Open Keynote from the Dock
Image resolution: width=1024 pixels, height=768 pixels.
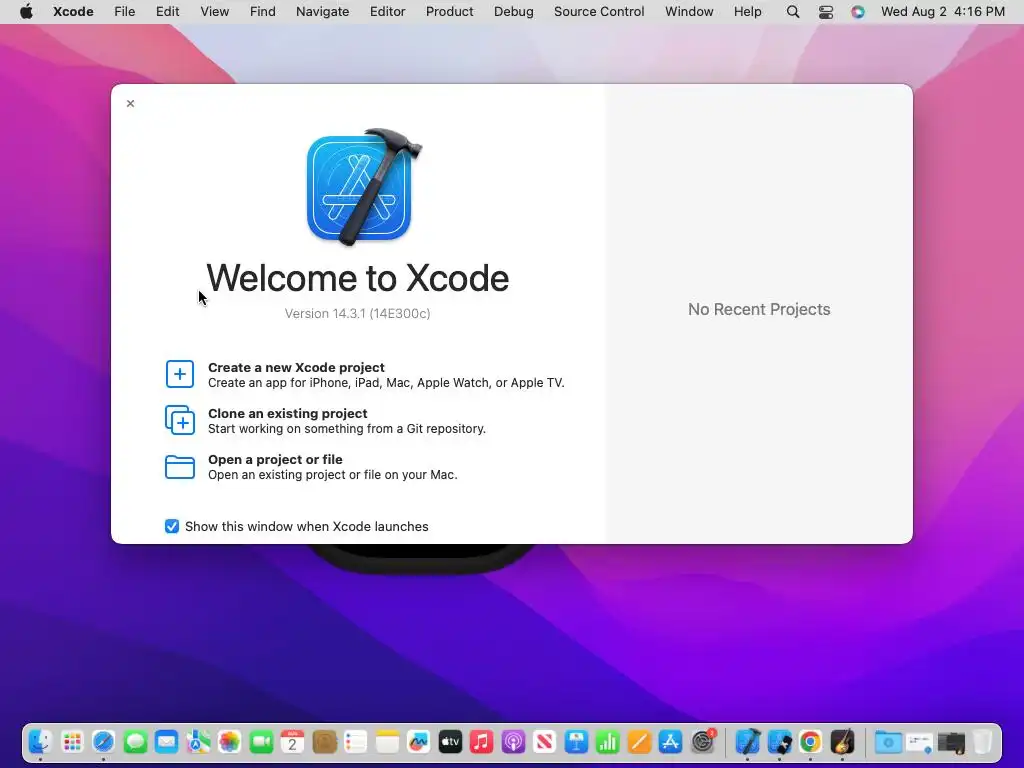click(576, 742)
